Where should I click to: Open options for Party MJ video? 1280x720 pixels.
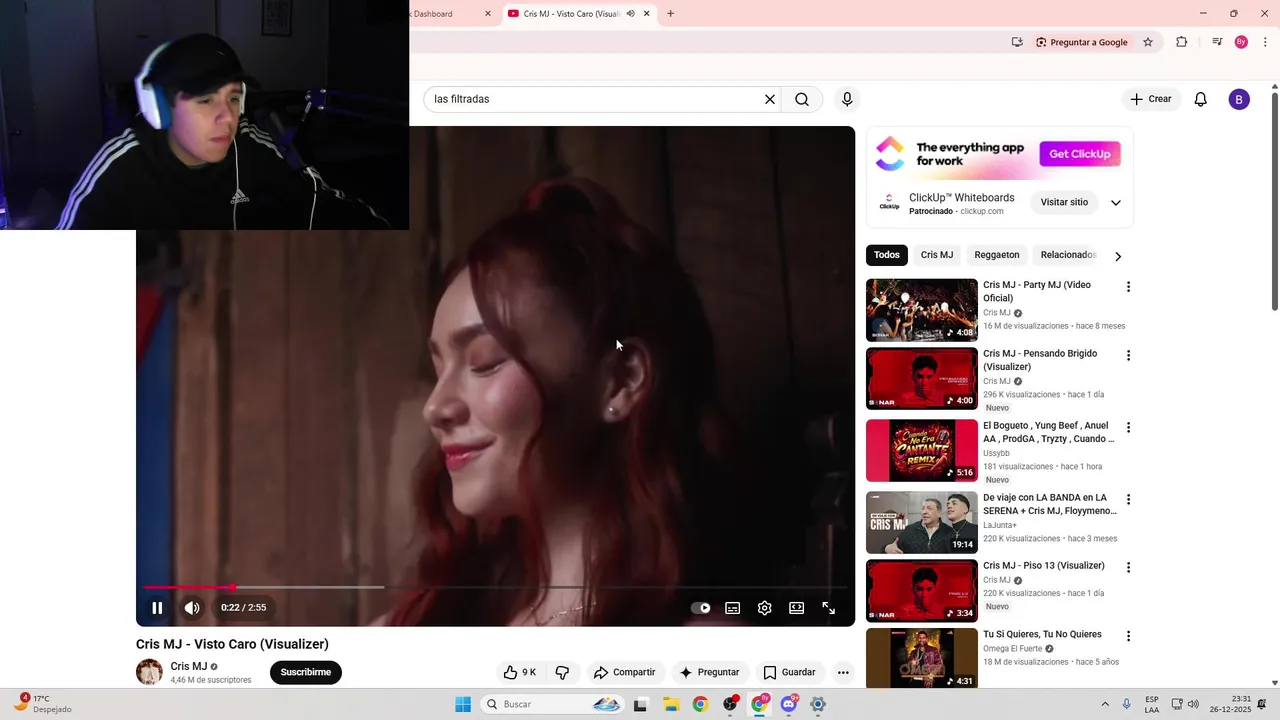1128,287
